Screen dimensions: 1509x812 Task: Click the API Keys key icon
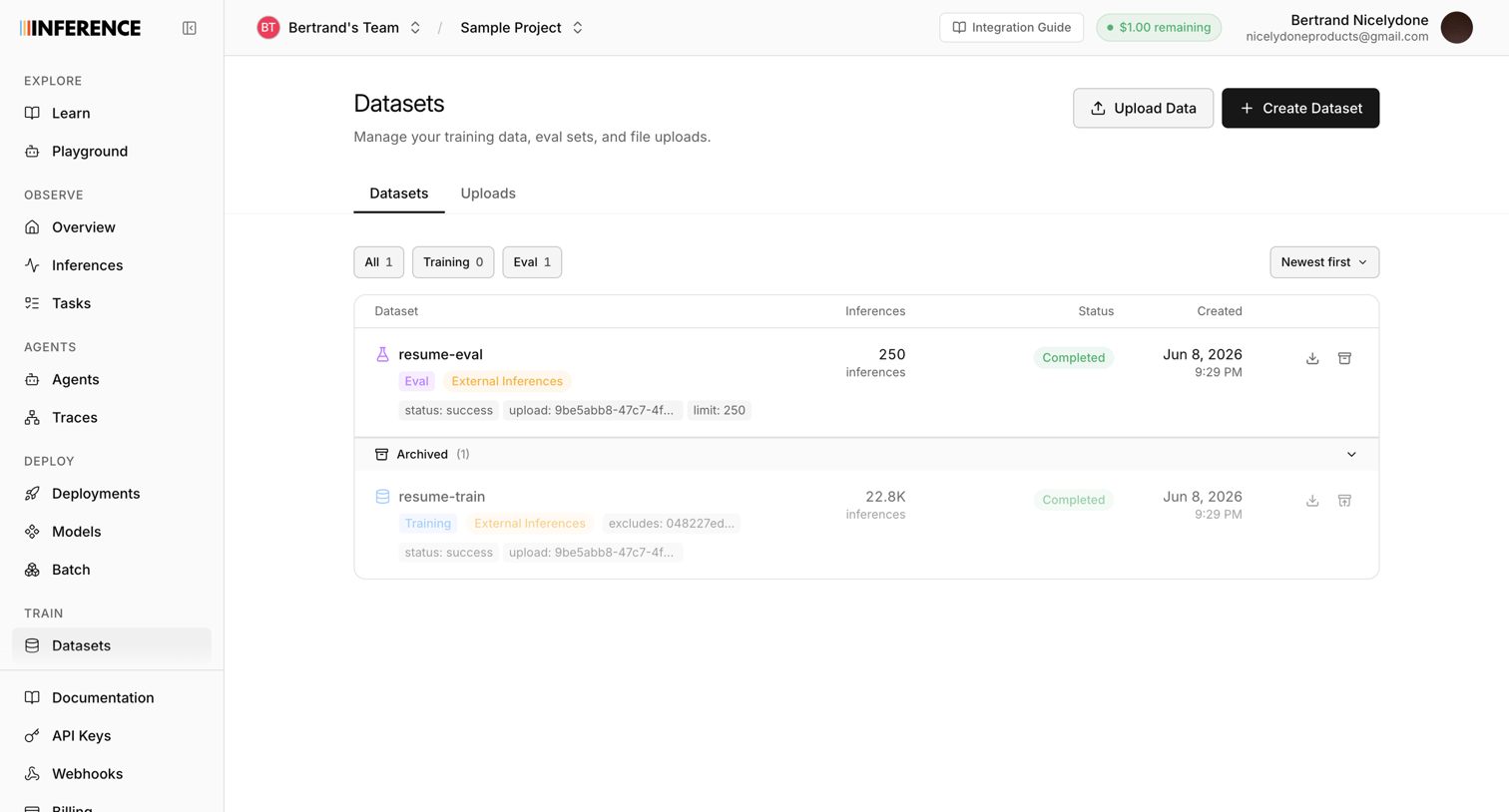pyautogui.click(x=32, y=736)
